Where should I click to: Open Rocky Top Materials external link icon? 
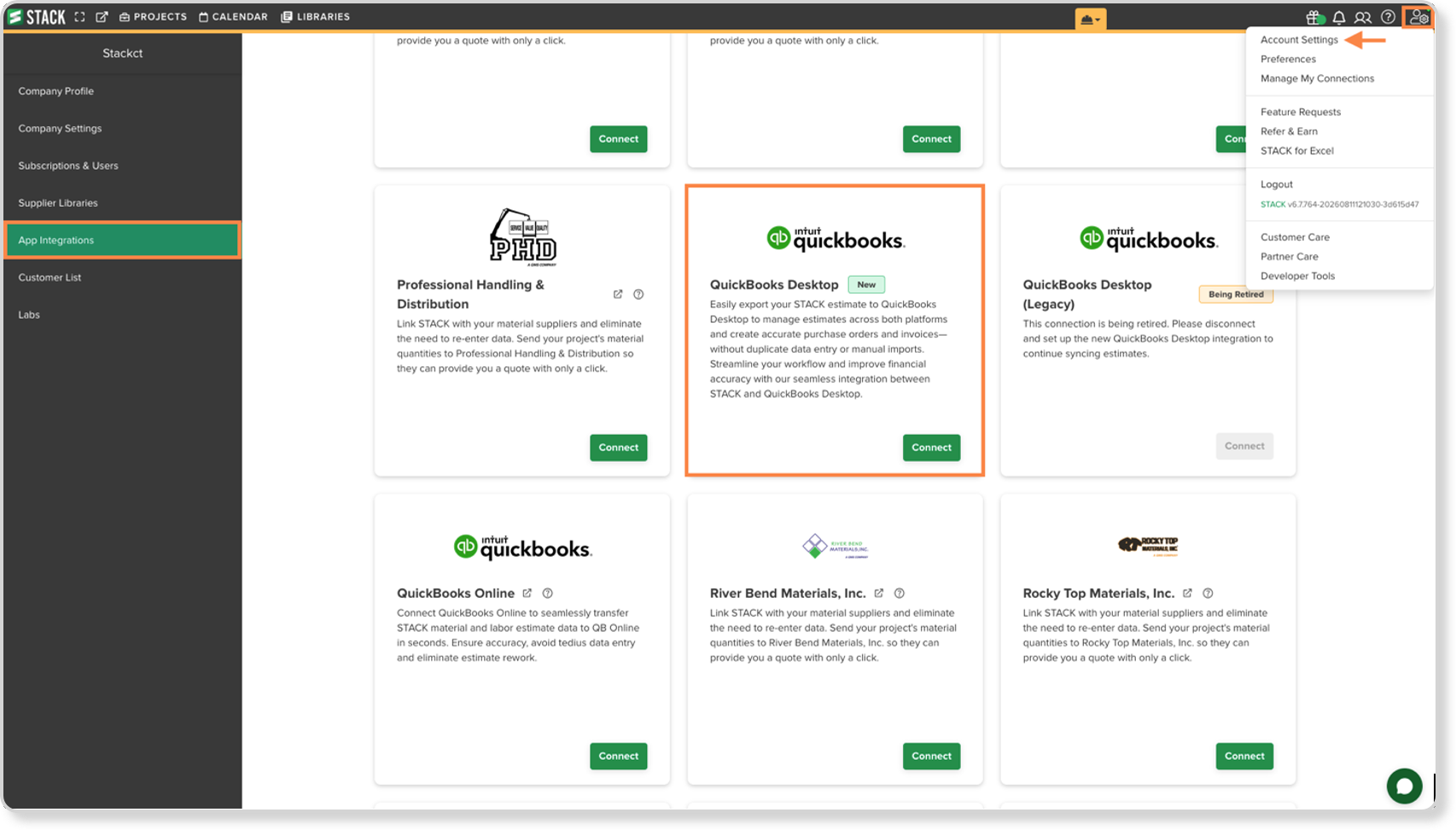pyautogui.click(x=1187, y=593)
